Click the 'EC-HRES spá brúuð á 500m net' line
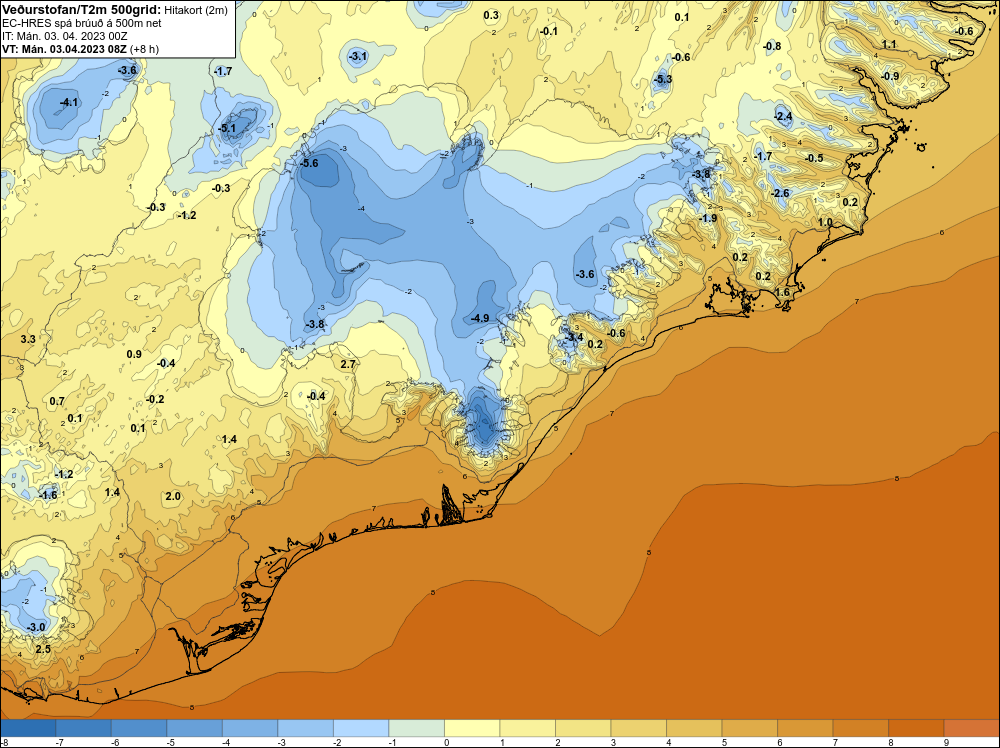The image size is (1000, 748). click(82, 23)
